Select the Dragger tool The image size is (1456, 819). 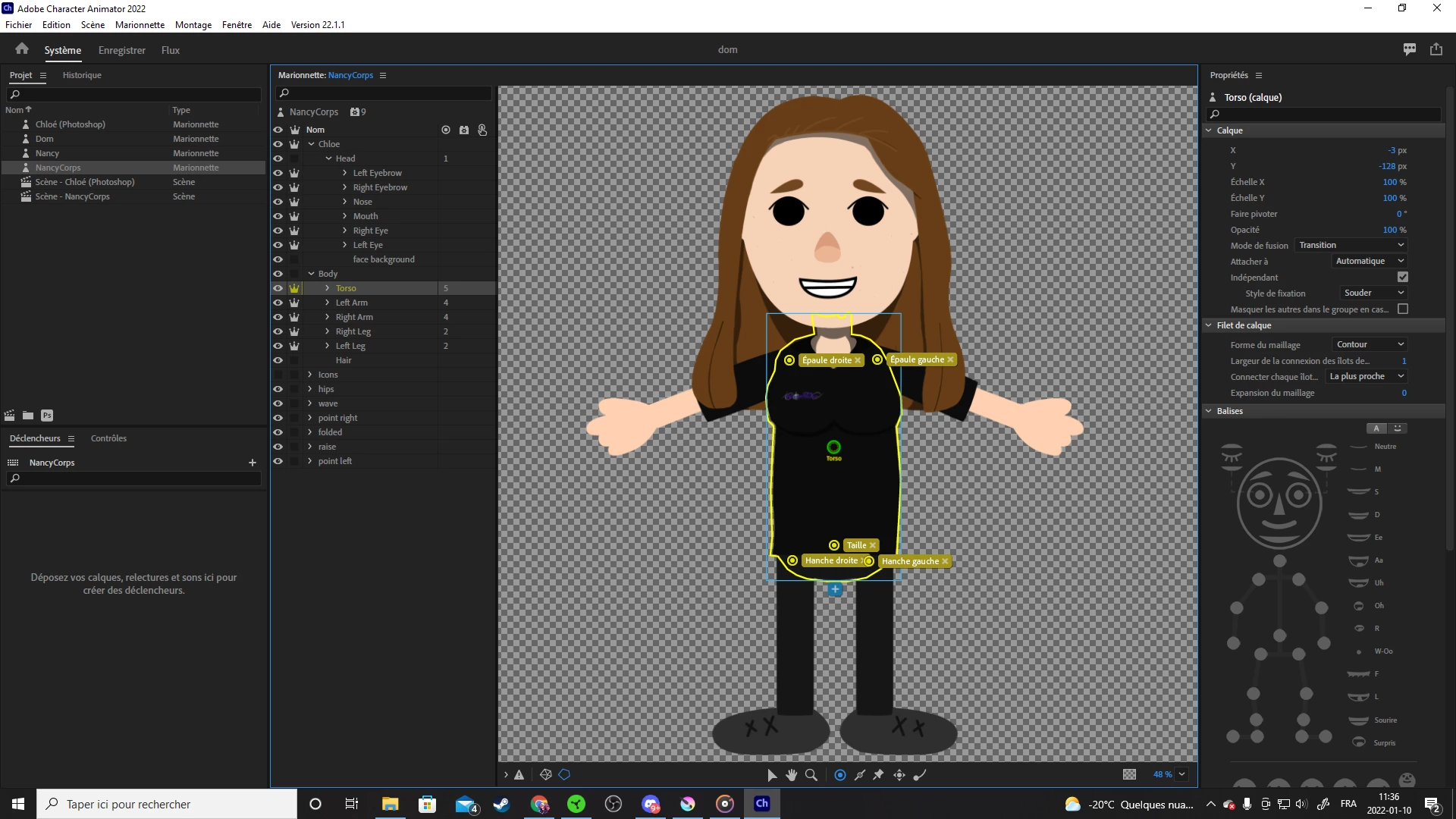tap(899, 775)
